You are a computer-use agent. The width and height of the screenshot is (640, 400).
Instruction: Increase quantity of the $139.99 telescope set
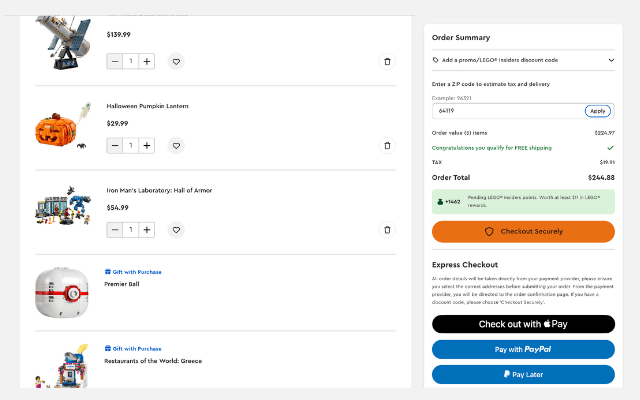tap(147, 62)
